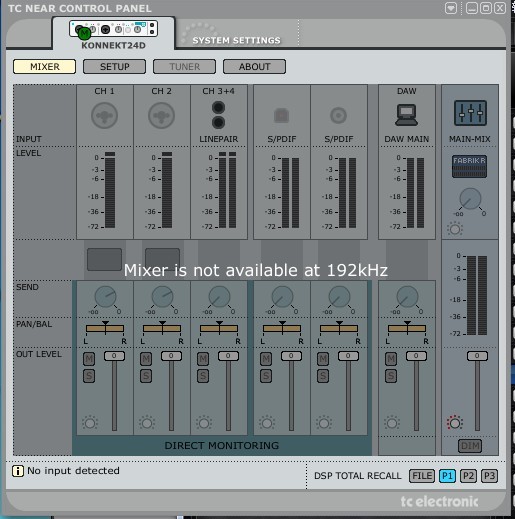Viewport: 515px width, 519px height.
Task: Mute channel CH 1
Action: pyautogui.click(x=89, y=359)
